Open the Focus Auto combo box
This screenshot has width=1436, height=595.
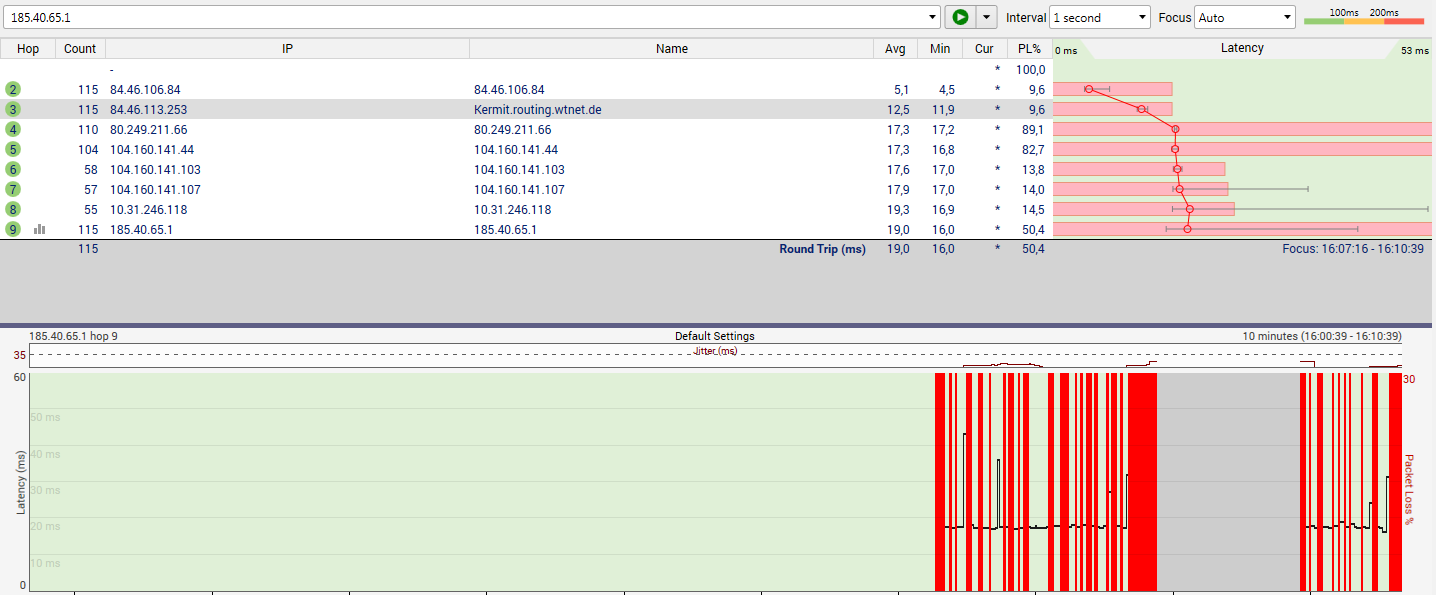(x=1245, y=17)
